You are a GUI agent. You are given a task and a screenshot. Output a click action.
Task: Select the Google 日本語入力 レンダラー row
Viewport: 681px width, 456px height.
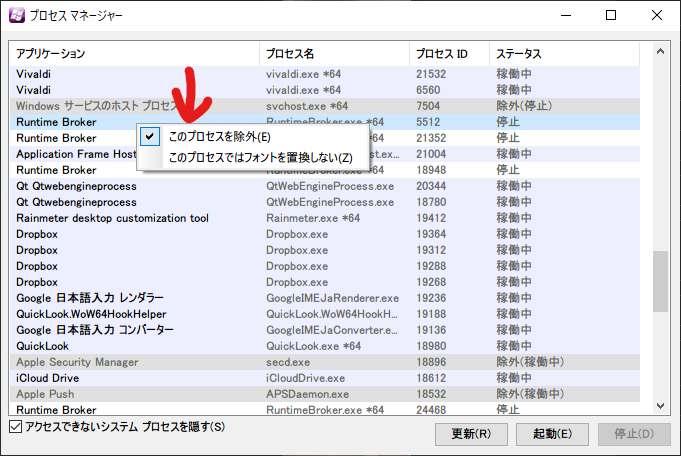tap(89, 298)
